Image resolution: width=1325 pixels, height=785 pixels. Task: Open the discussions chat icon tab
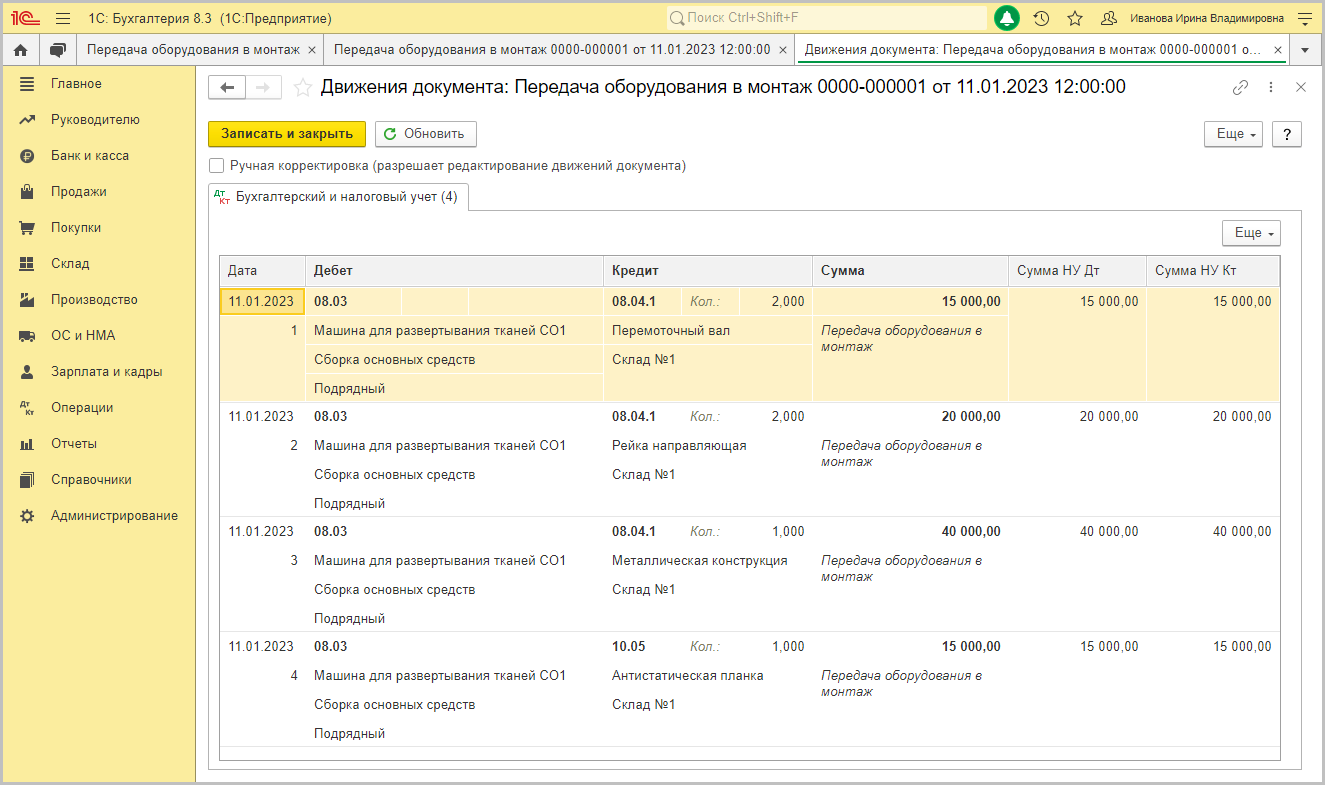(58, 49)
